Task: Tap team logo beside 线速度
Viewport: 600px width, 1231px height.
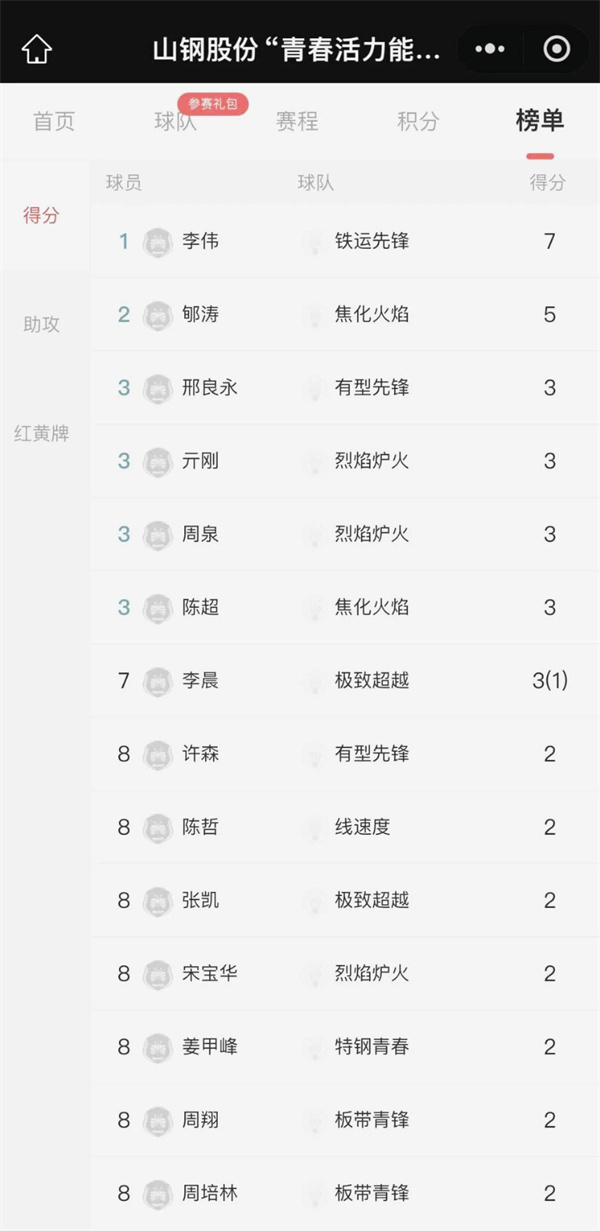Action: click(x=315, y=827)
